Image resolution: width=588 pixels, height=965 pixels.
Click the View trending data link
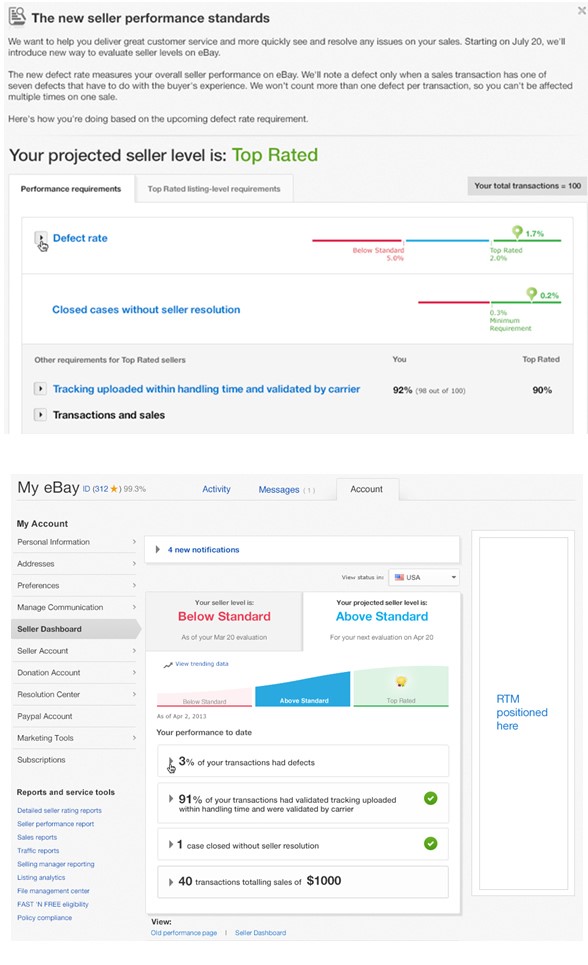point(202,664)
